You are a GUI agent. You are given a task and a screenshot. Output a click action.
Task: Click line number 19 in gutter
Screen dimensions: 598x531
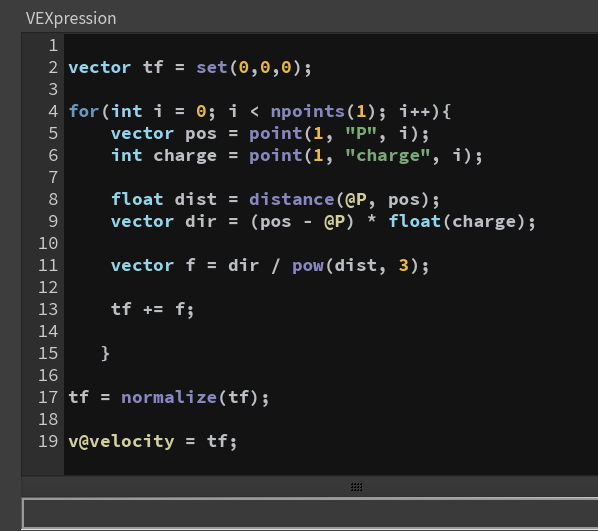click(48, 441)
